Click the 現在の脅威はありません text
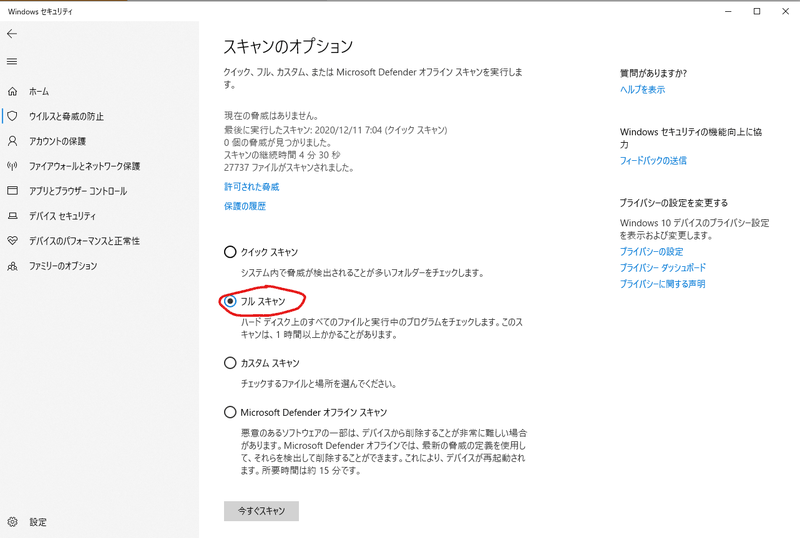This screenshot has width=800, height=538. click(x=271, y=116)
